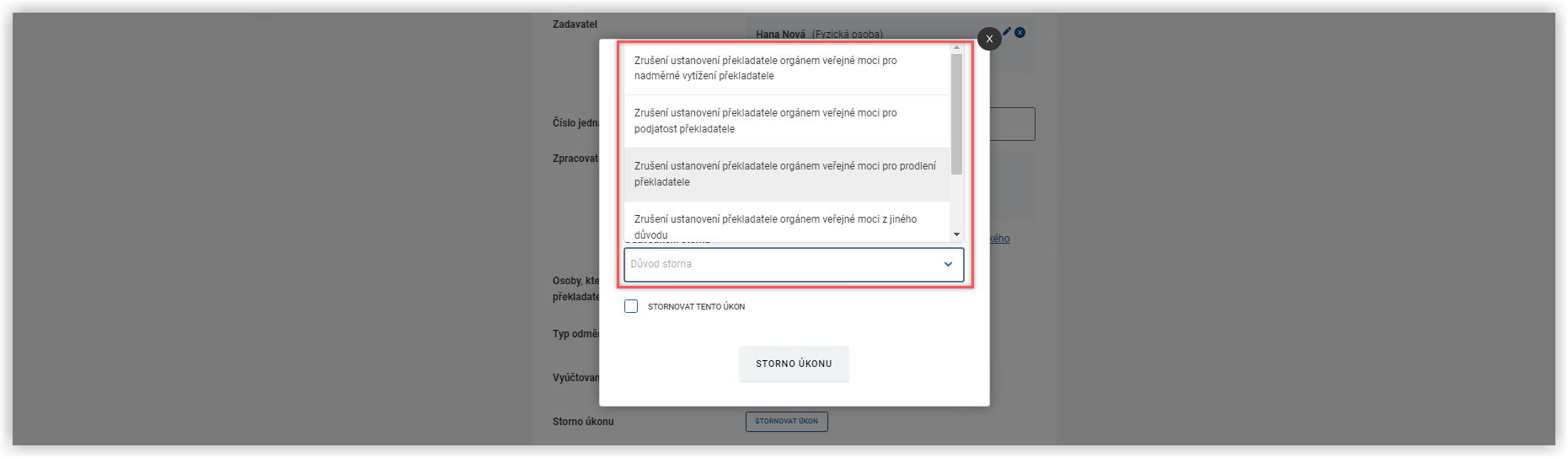Image resolution: width=1568 pixels, height=458 pixels.
Task: Click the scrollbar track below the thumb
Action: click(x=956, y=202)
